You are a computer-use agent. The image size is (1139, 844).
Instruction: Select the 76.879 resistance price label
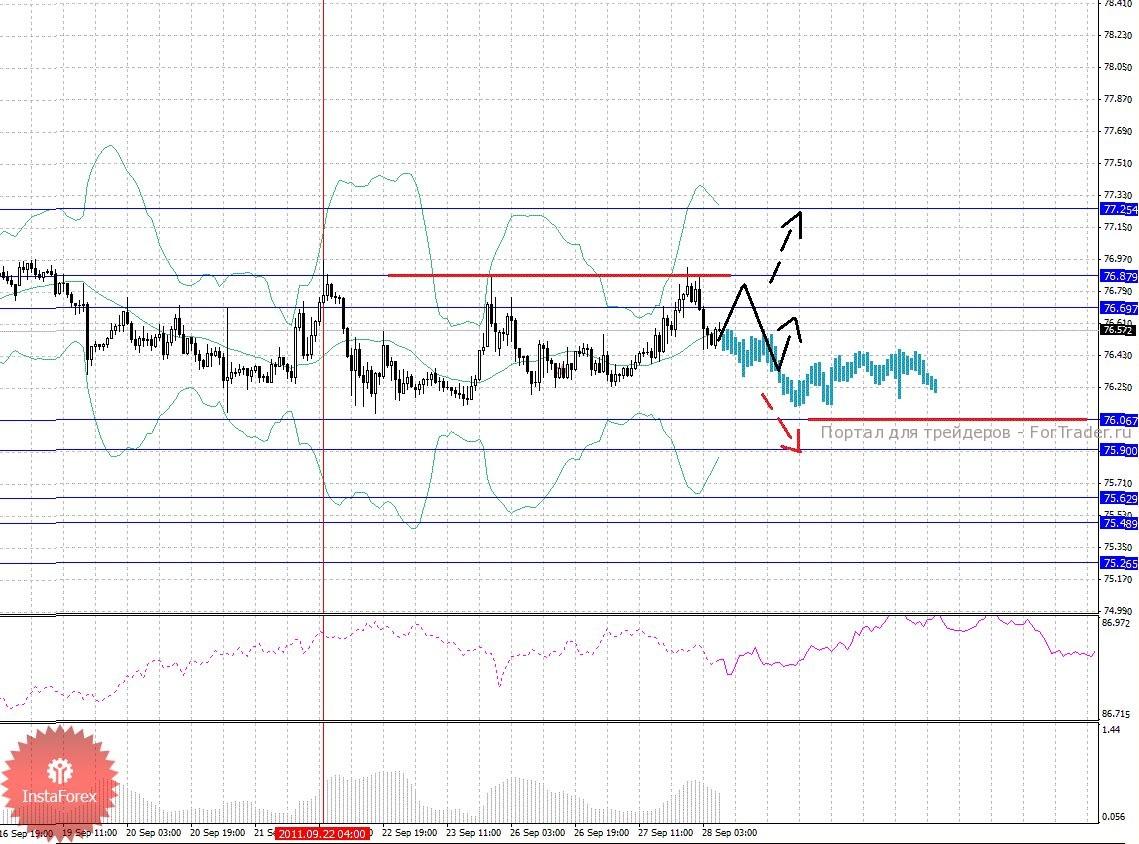(x=1119, y=276)
